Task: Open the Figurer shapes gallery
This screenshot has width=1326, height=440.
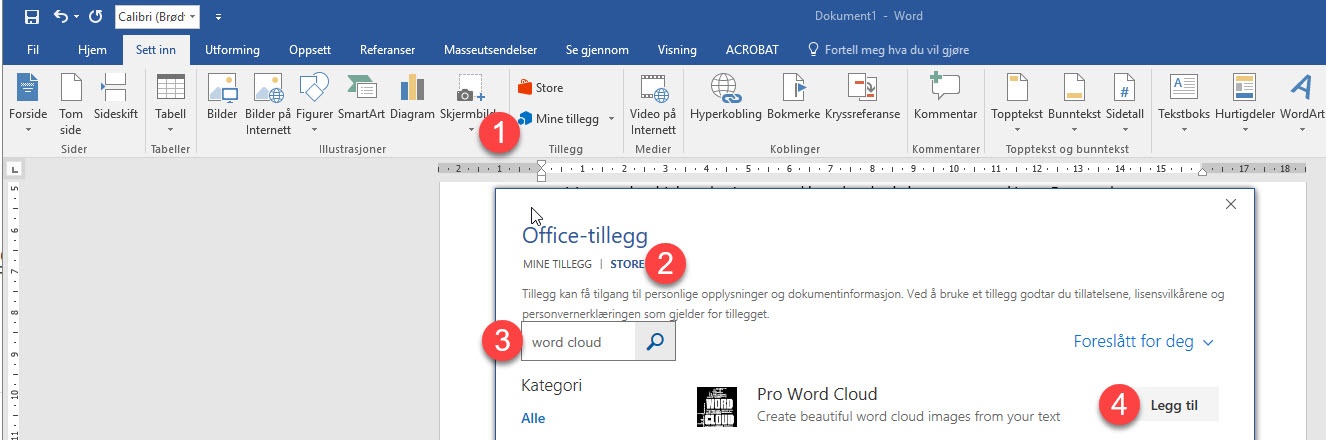Action: [314, 104]
